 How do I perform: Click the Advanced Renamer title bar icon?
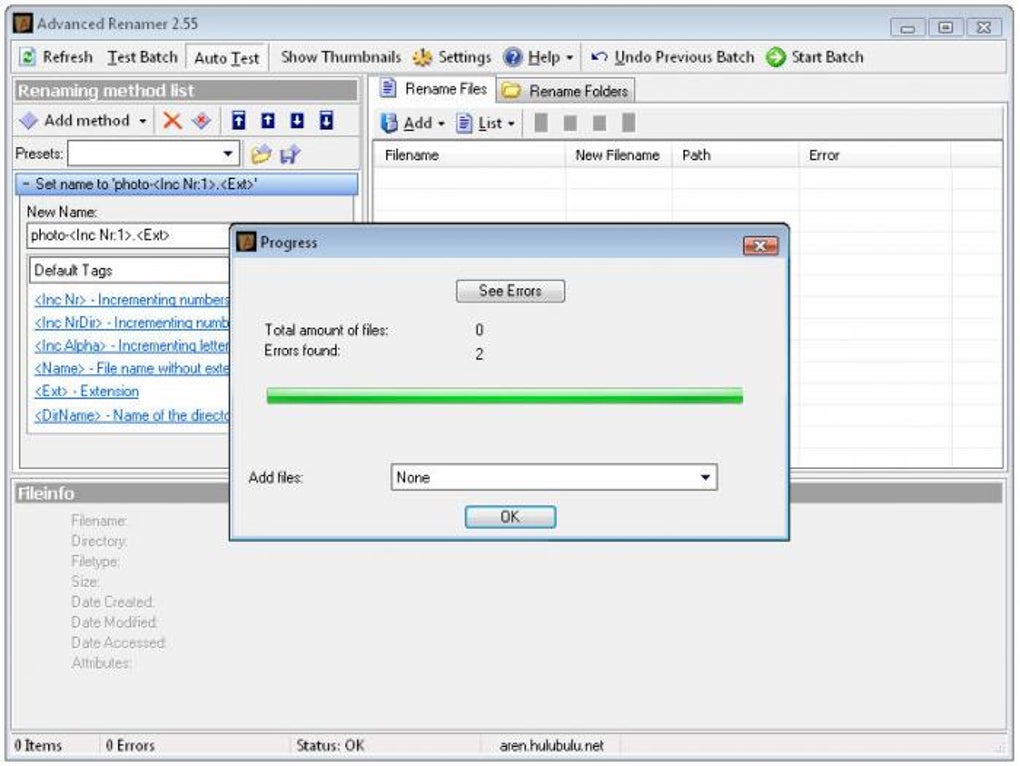23,23
